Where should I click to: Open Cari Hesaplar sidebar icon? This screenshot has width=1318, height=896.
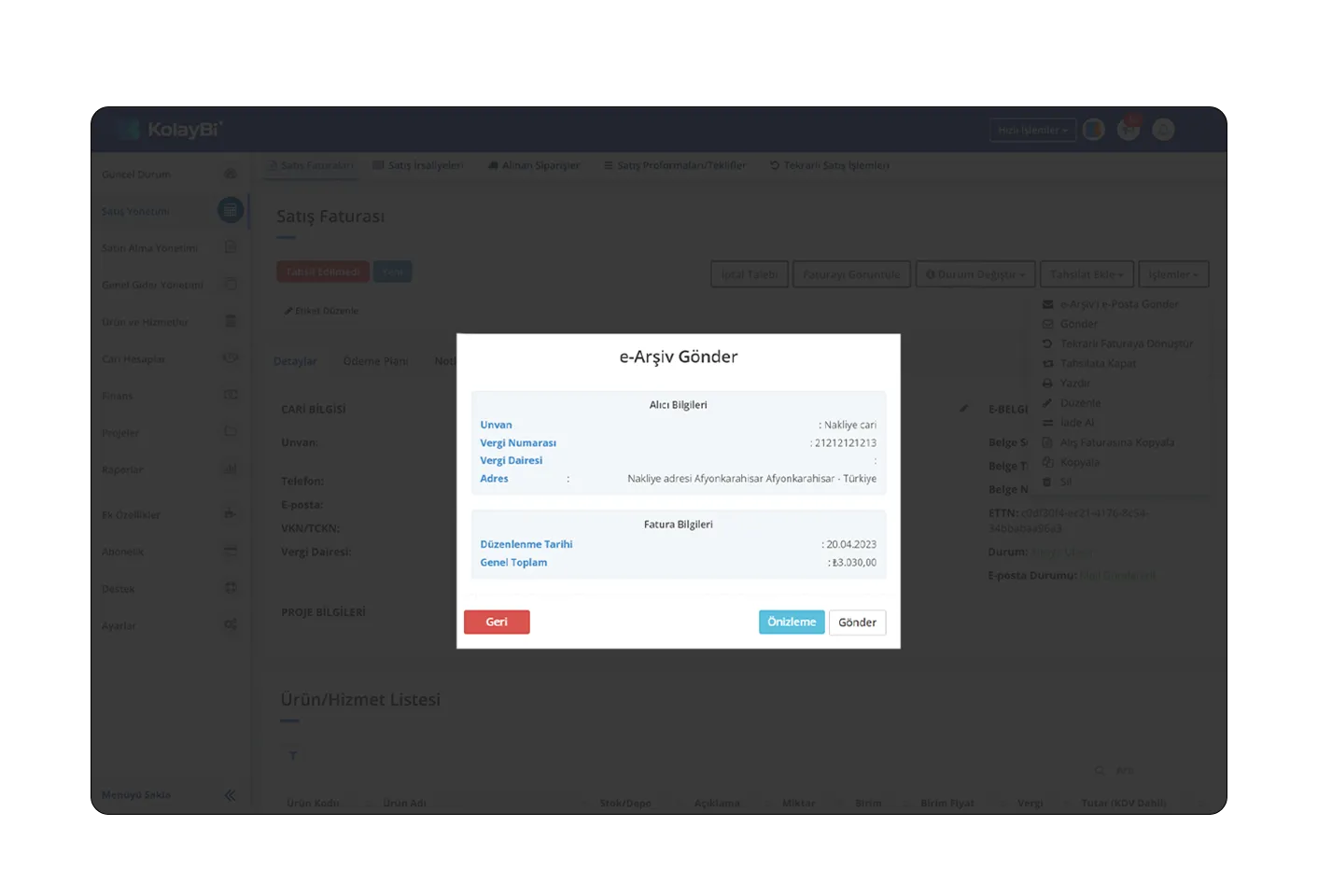tap(231, 357)
